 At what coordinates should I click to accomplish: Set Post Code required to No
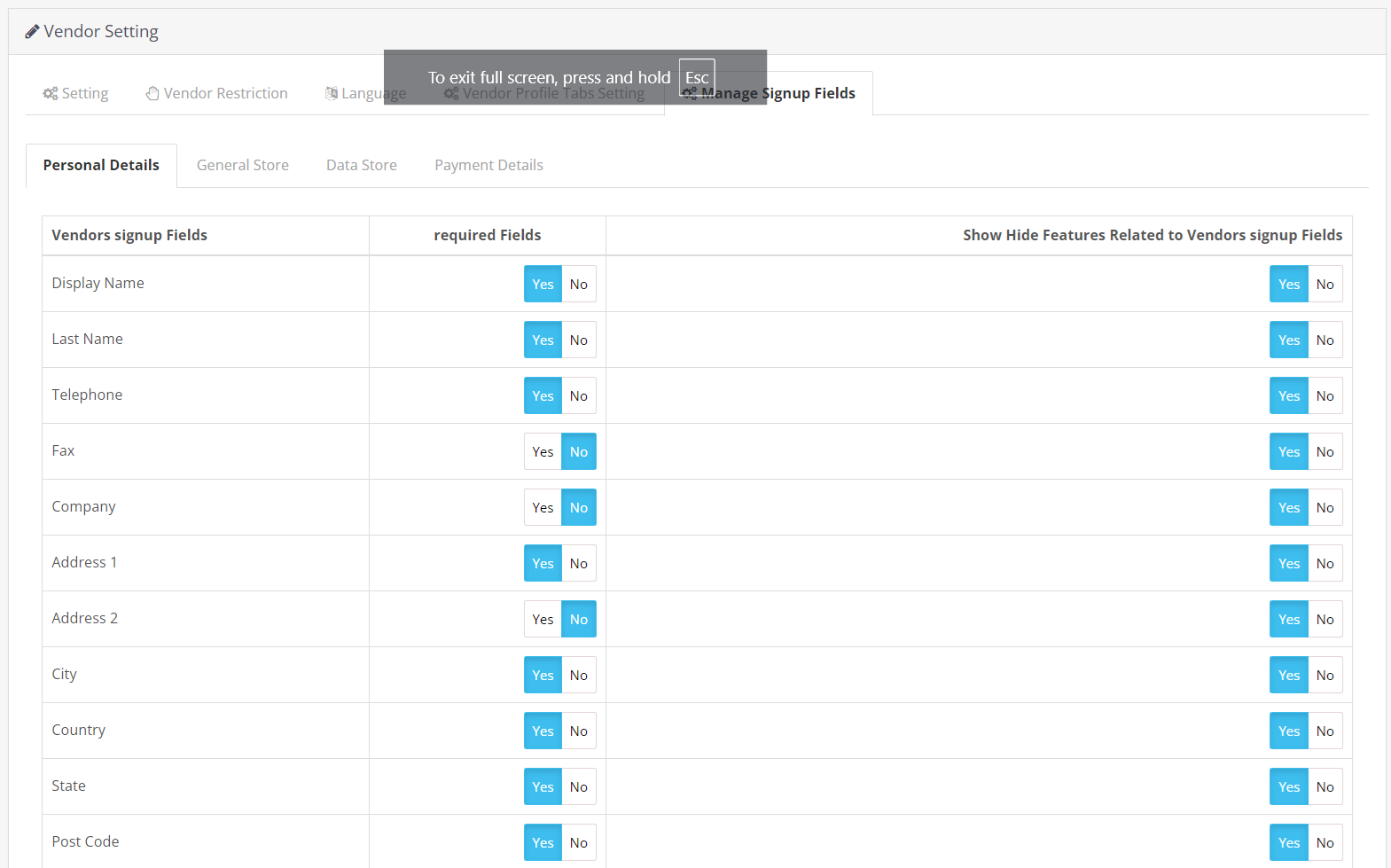click(x=579, y=843)
